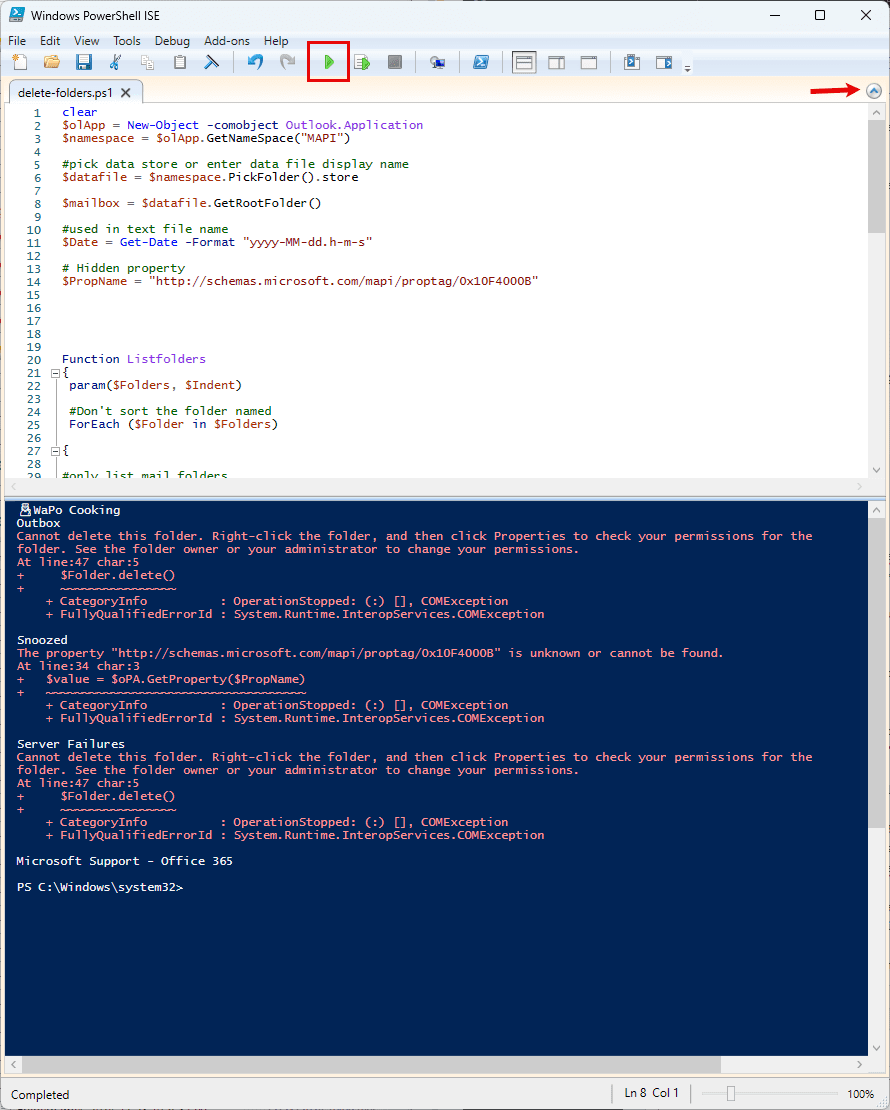Image resolution: width=890 pixels, height=1110 pixels.
Task: Click the Open script folder icon
Action: tap(52, 62)
